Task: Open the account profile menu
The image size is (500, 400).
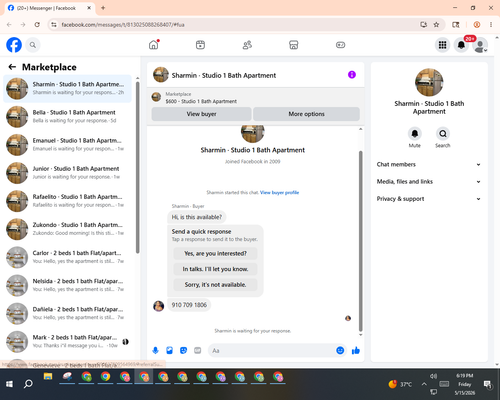Action: click(480, 45)
